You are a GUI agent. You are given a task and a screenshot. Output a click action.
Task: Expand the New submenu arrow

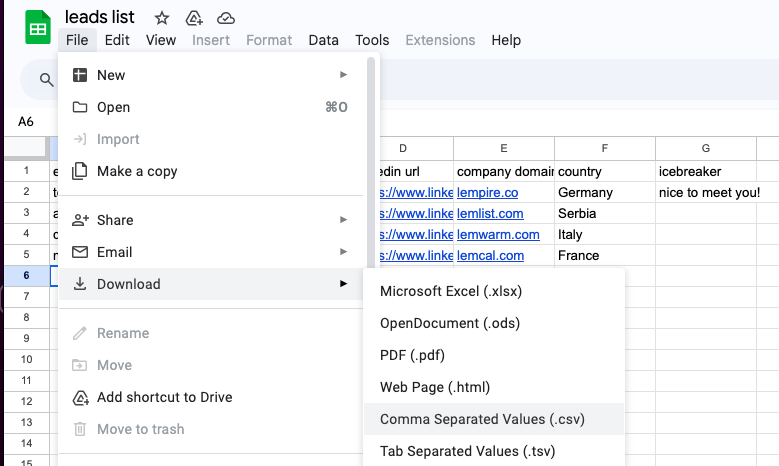[343, 75]
